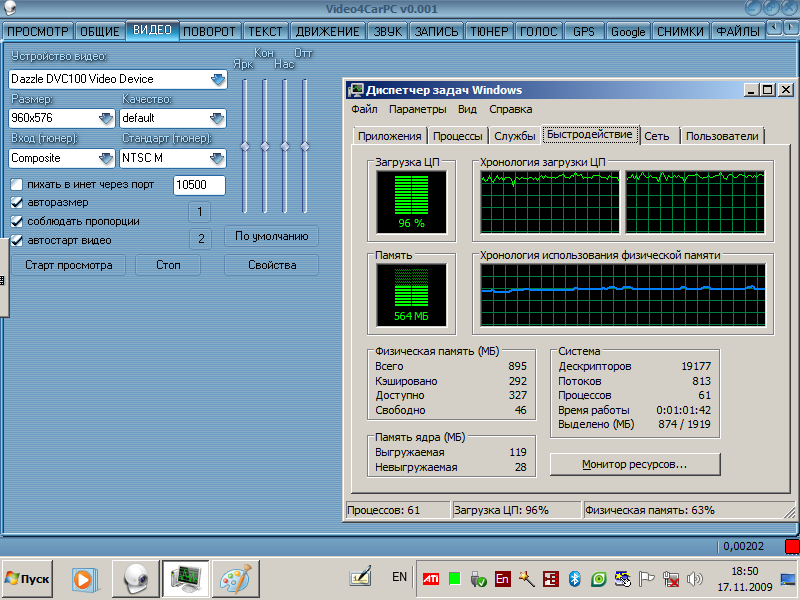Open the Процессы tab in Task Manager
Image resolution: width=800 pixels, height=600 pixels.
[459, 136]
